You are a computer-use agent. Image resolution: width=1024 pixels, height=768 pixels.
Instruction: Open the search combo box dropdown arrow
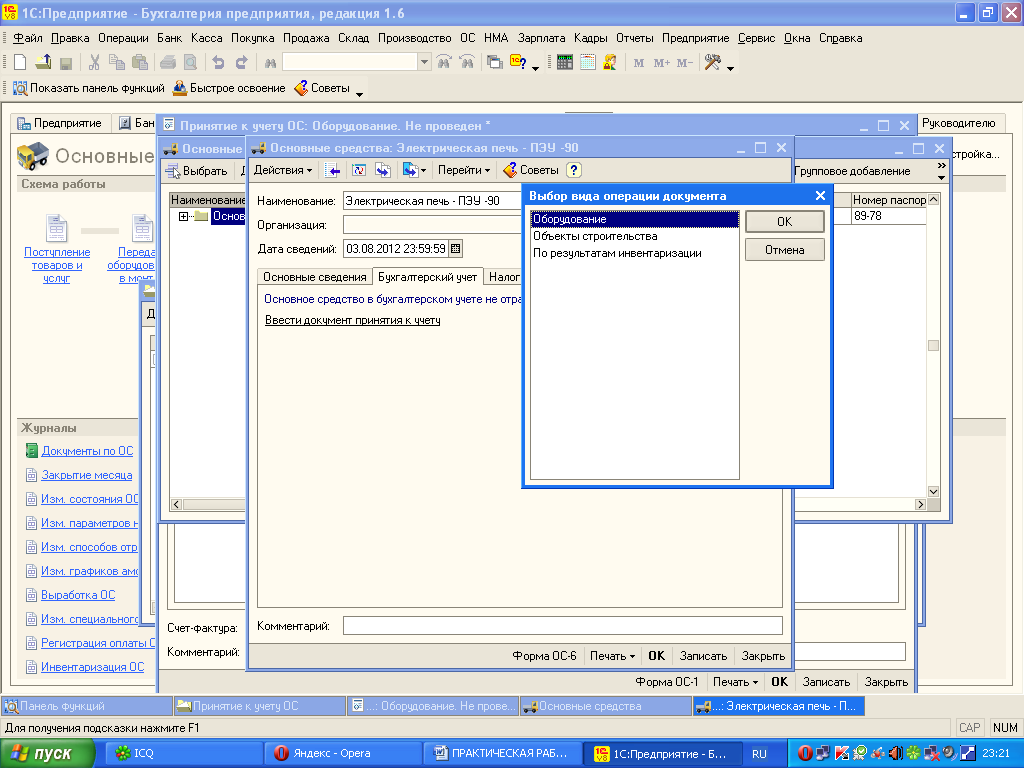tap(424, 62)
